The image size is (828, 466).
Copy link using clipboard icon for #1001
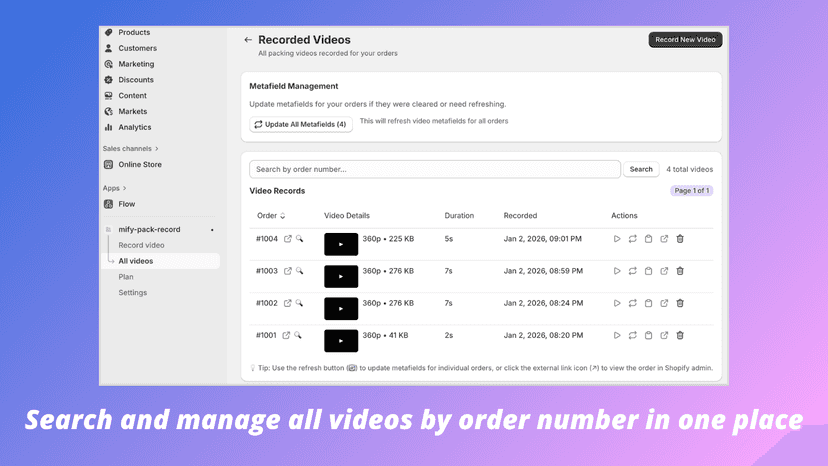pos(648,335)
